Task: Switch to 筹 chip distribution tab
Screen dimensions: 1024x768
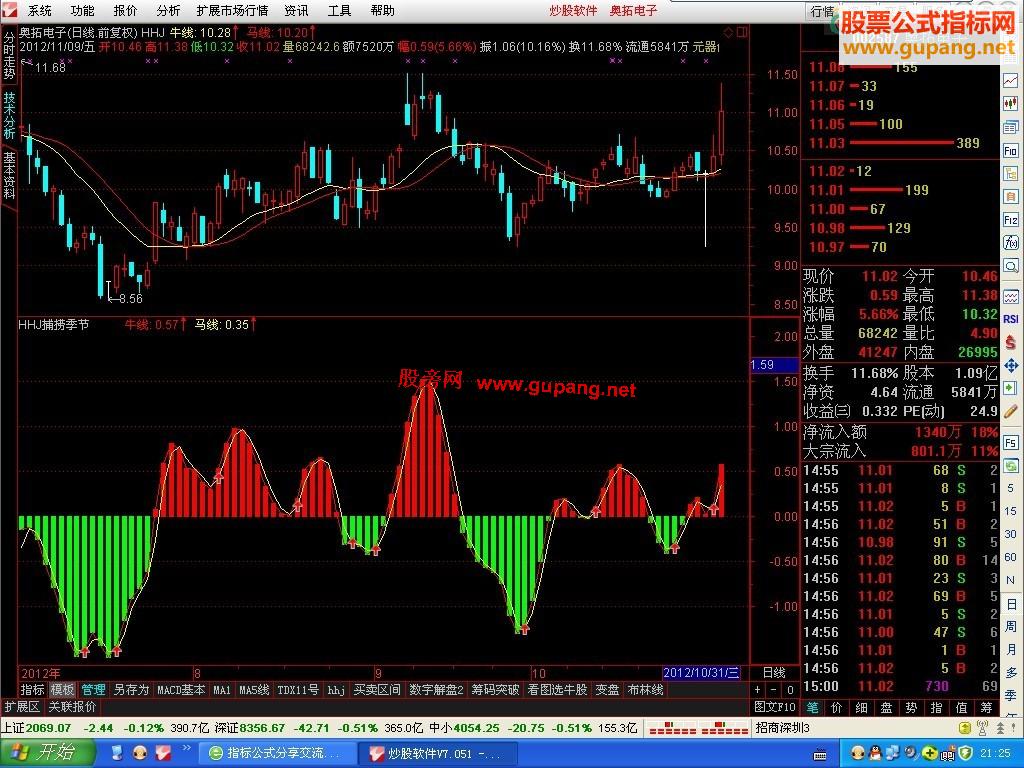Action: 986,707
